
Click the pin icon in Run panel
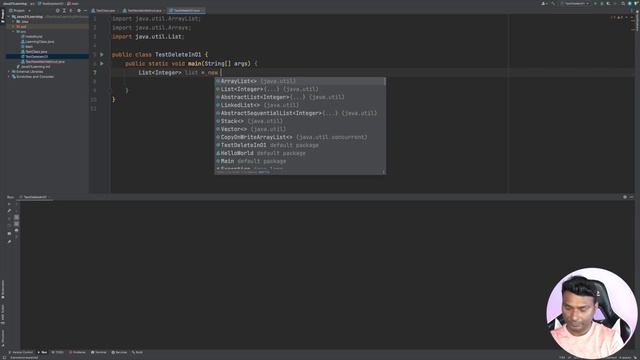[9, 242]
